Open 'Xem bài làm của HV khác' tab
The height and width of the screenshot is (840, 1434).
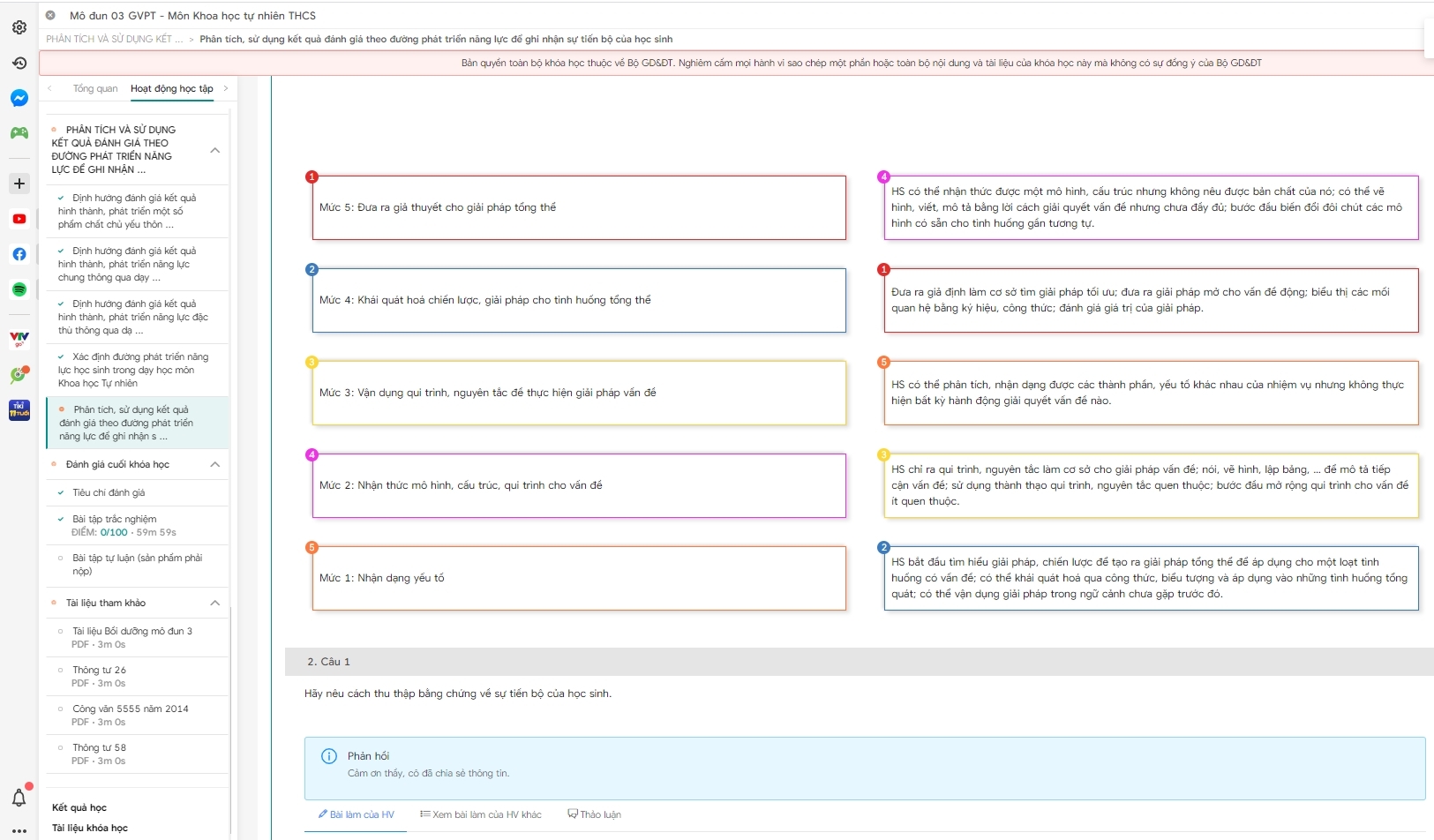(481, 814)
